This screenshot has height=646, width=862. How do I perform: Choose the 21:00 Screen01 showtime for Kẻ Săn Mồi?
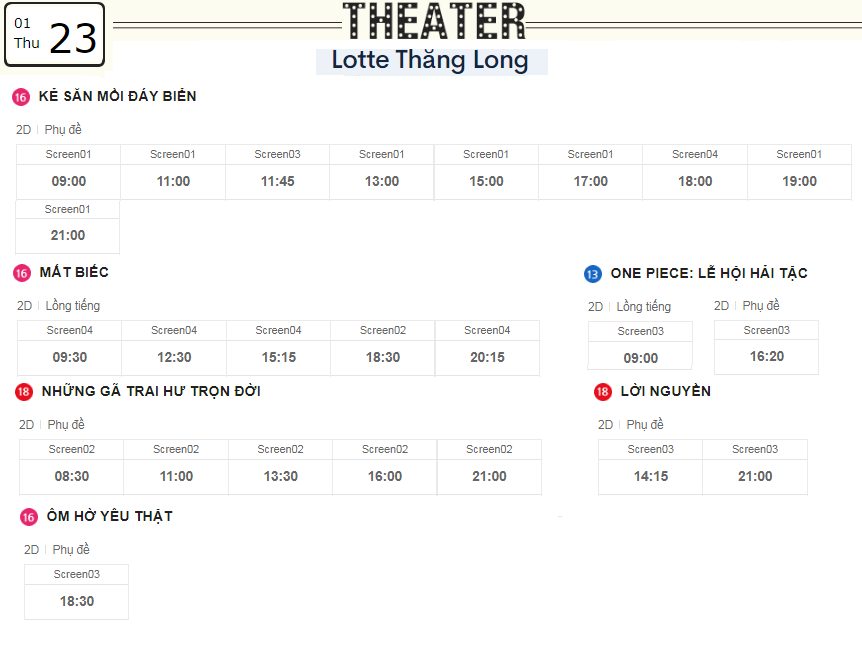click(68, 227)
